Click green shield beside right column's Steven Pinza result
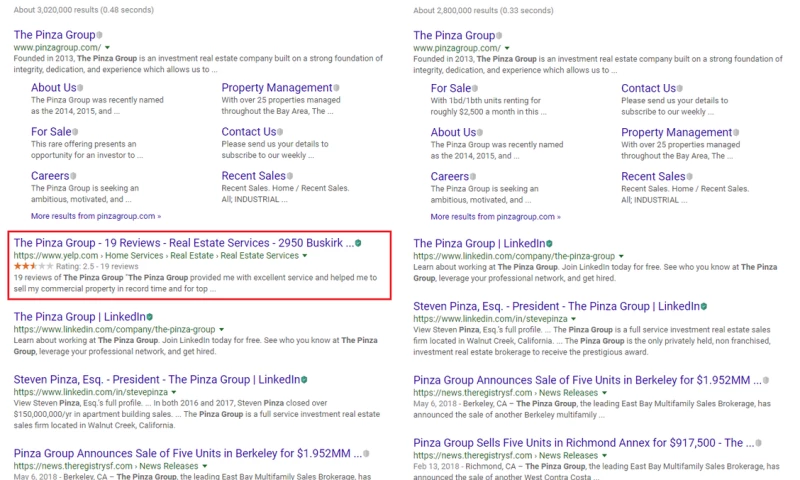Viewport: 800px width, 480px height. coord(704,307)
